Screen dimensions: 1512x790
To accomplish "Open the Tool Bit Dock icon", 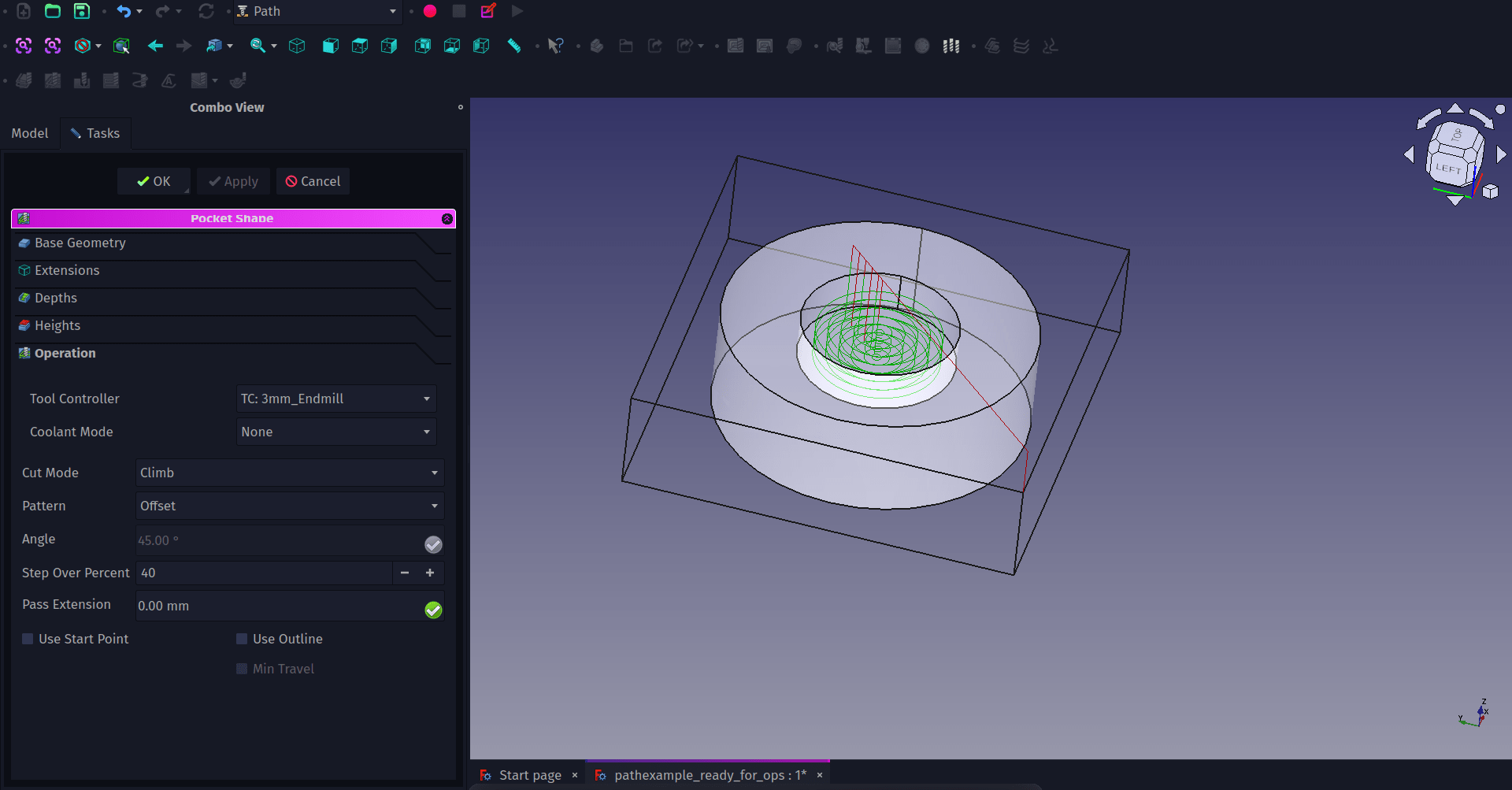I will click(x=951, y=46).
